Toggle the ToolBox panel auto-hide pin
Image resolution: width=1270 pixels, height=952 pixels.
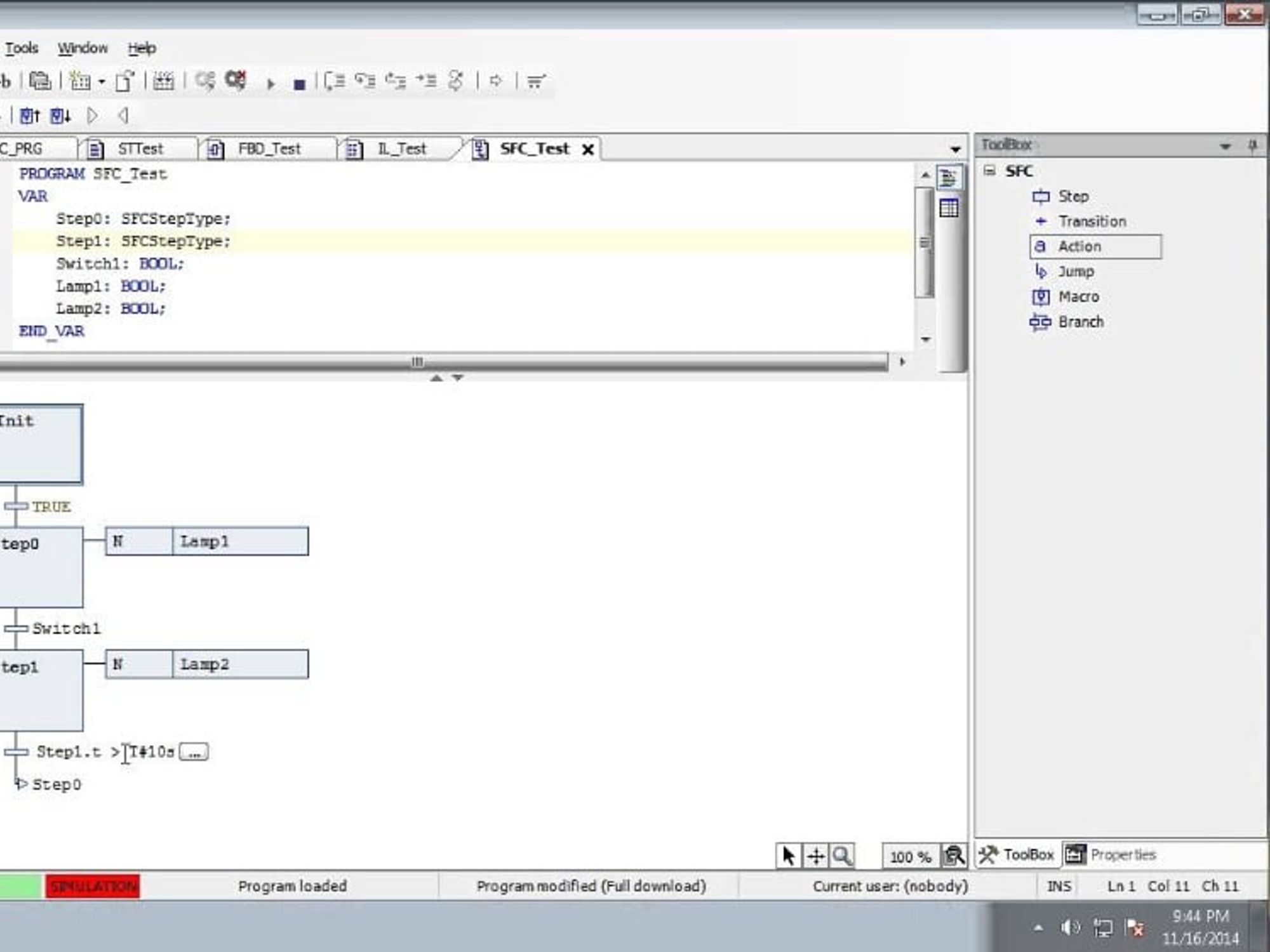(x=1252, y=146)
